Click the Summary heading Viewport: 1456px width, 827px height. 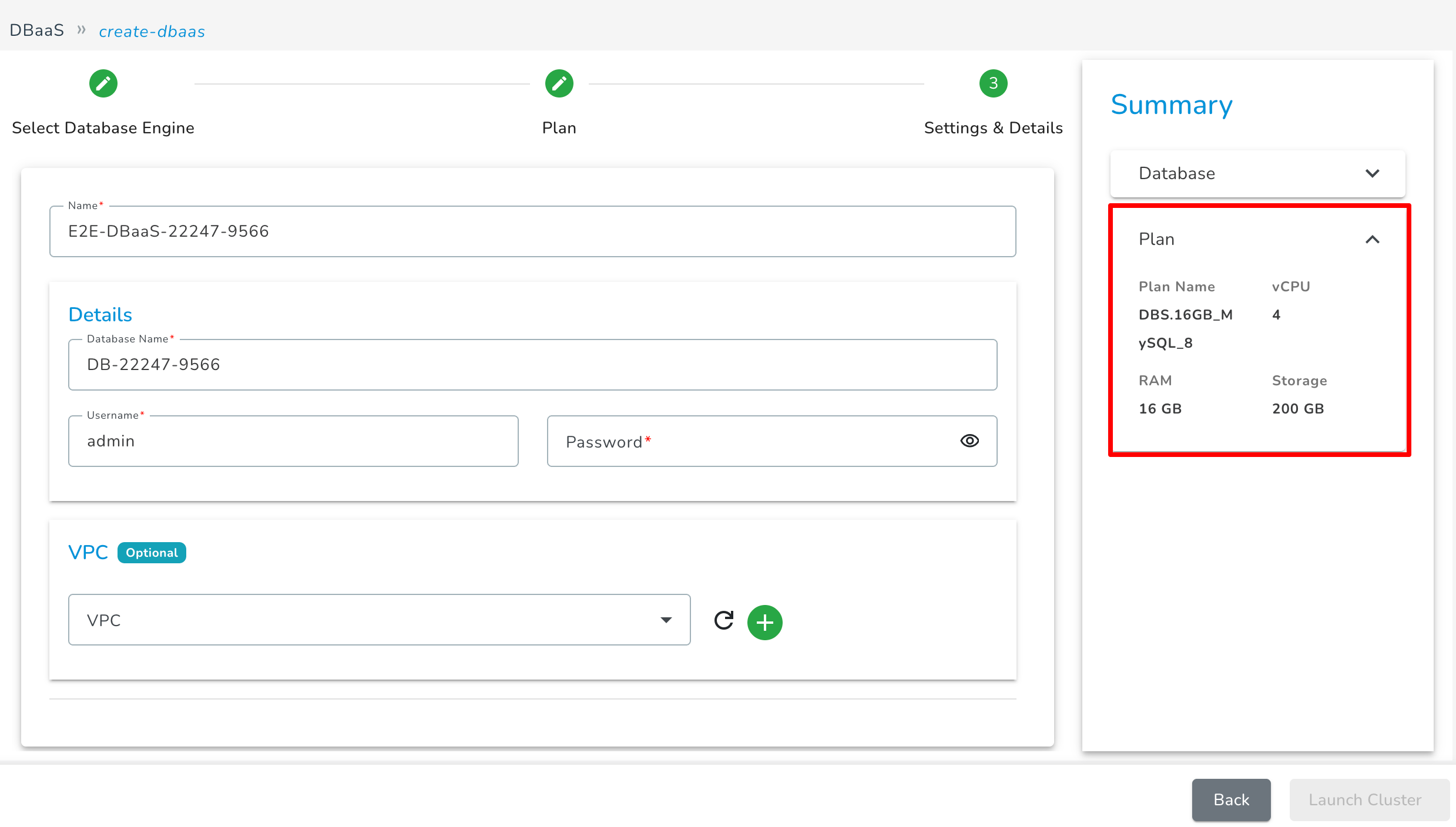point(1172,105)
